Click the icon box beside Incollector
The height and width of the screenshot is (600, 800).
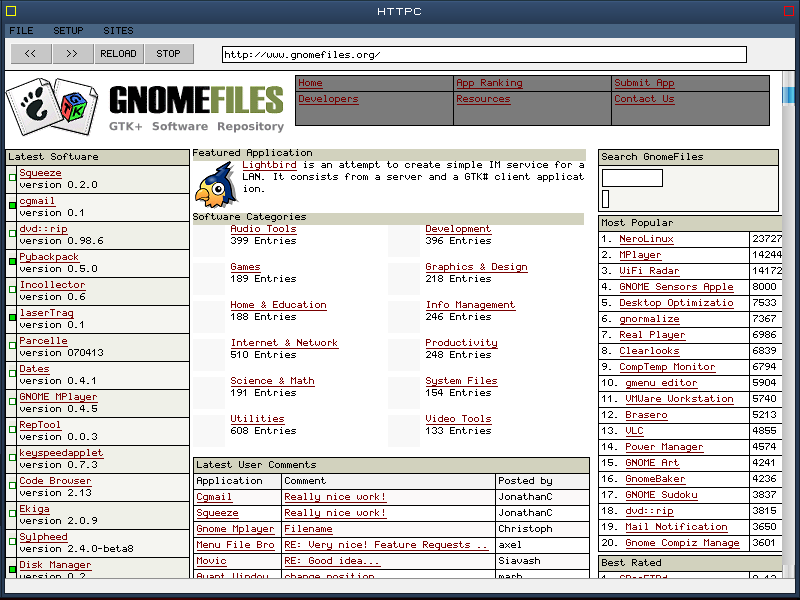pos(12,289)
